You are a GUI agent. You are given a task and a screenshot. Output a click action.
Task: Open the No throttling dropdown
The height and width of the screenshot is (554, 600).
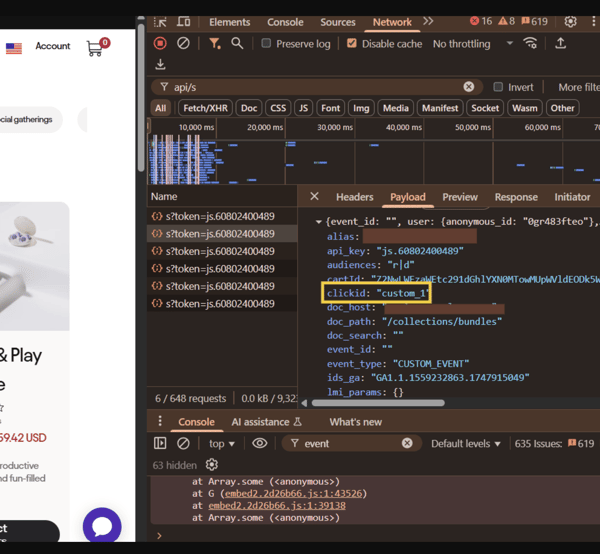473,44
